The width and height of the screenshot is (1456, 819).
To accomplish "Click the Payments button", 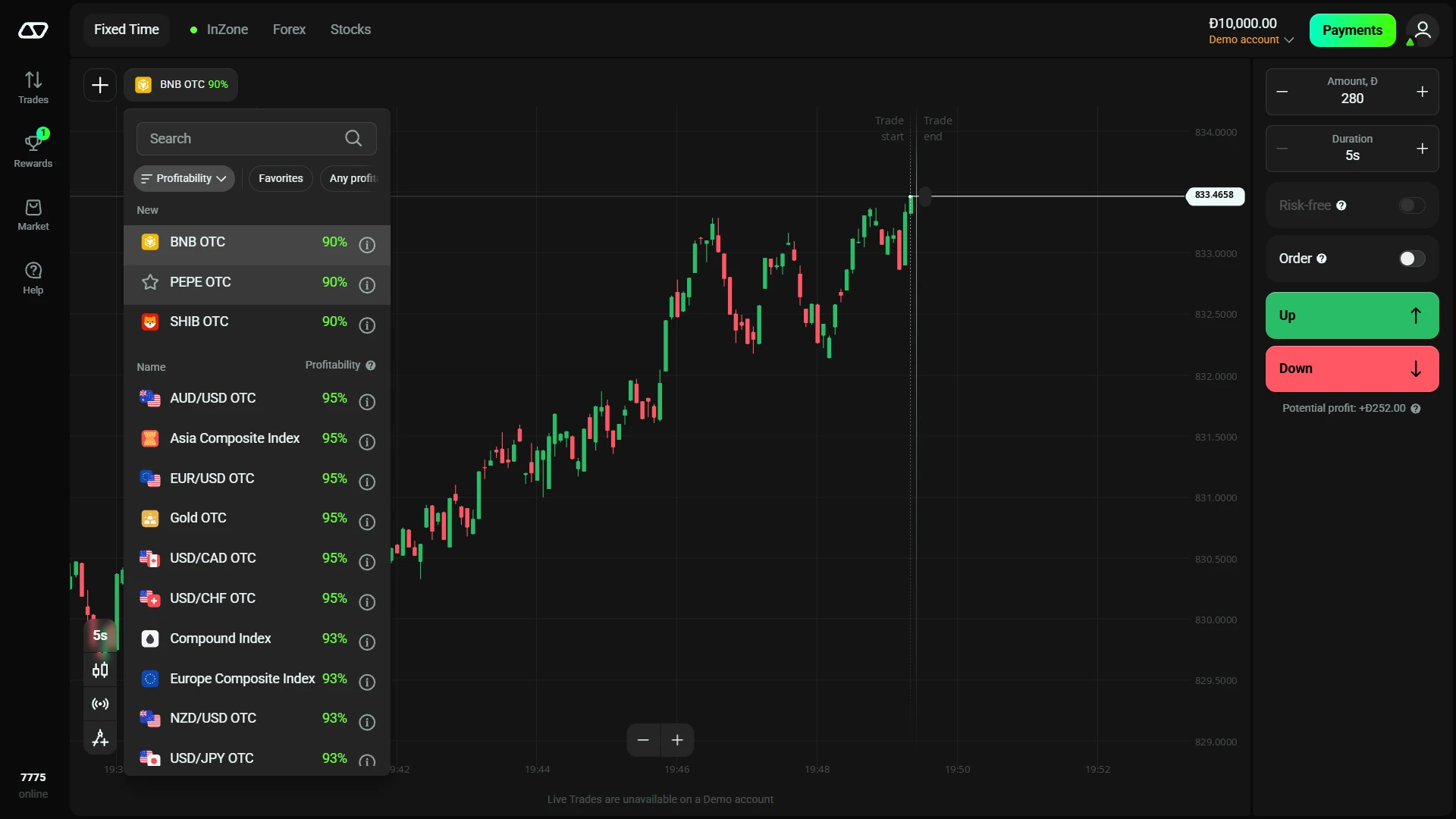I will [1352, 30].
